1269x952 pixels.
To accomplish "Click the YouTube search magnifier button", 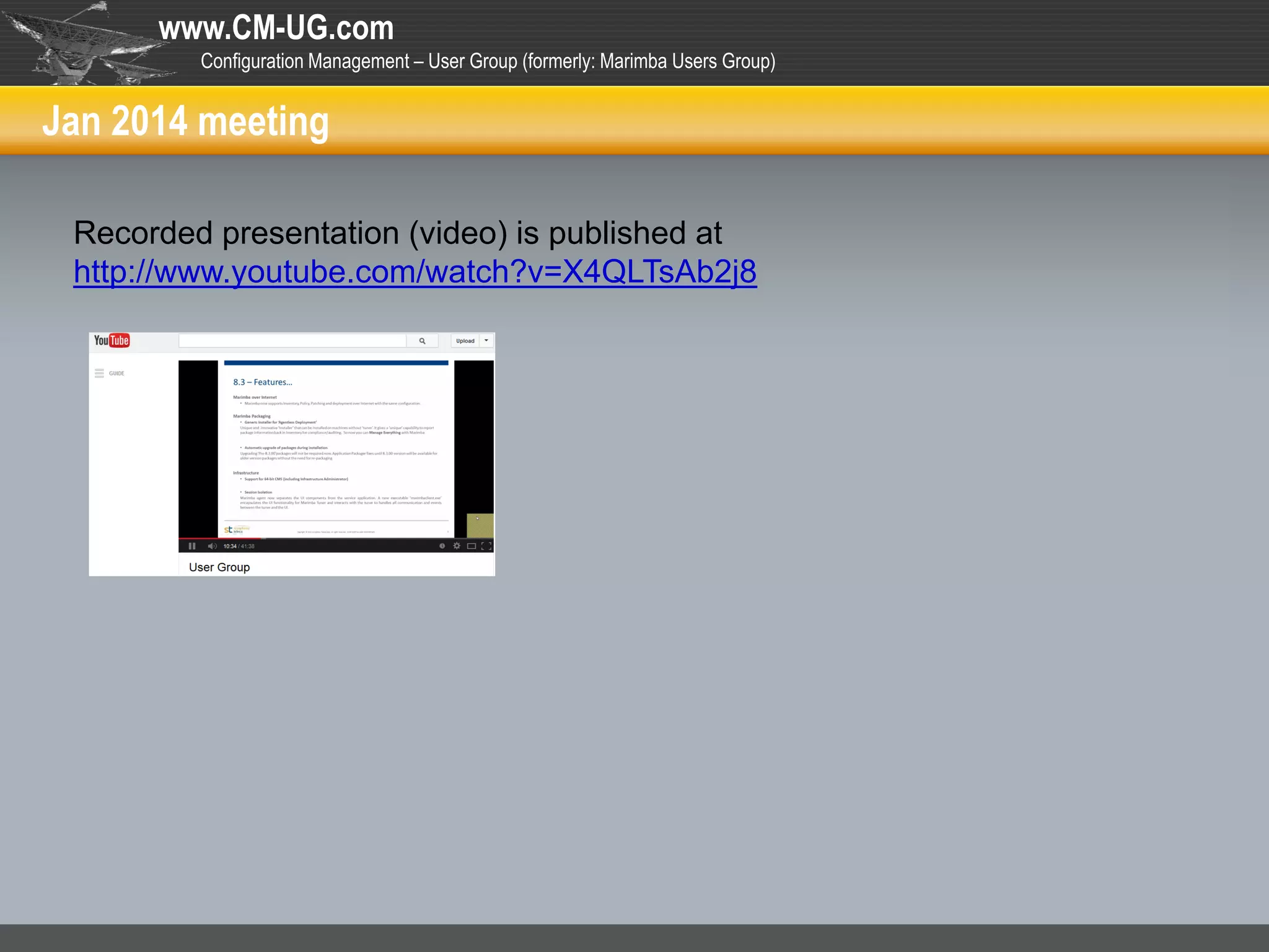I will 423,341.
